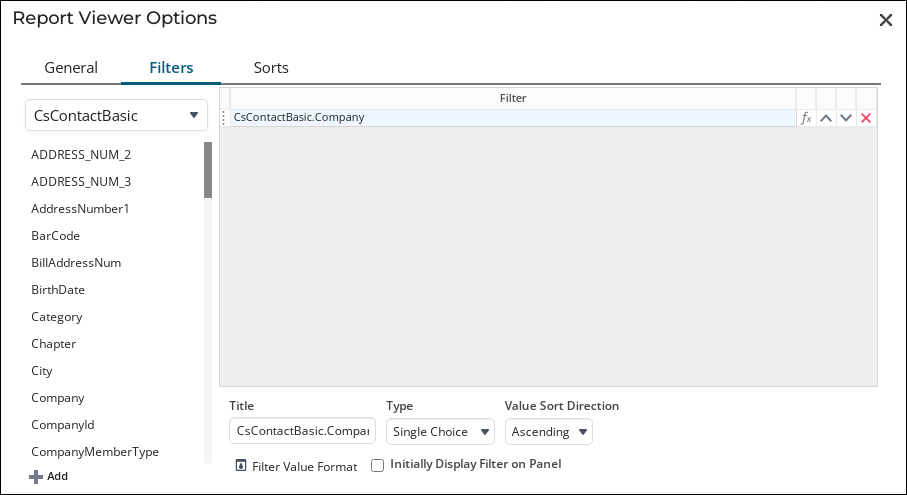The width and height of the screenshot is (907, 495).
Task: Open the fx formula editor for CsContactBasic.Company
Action: 806,118
